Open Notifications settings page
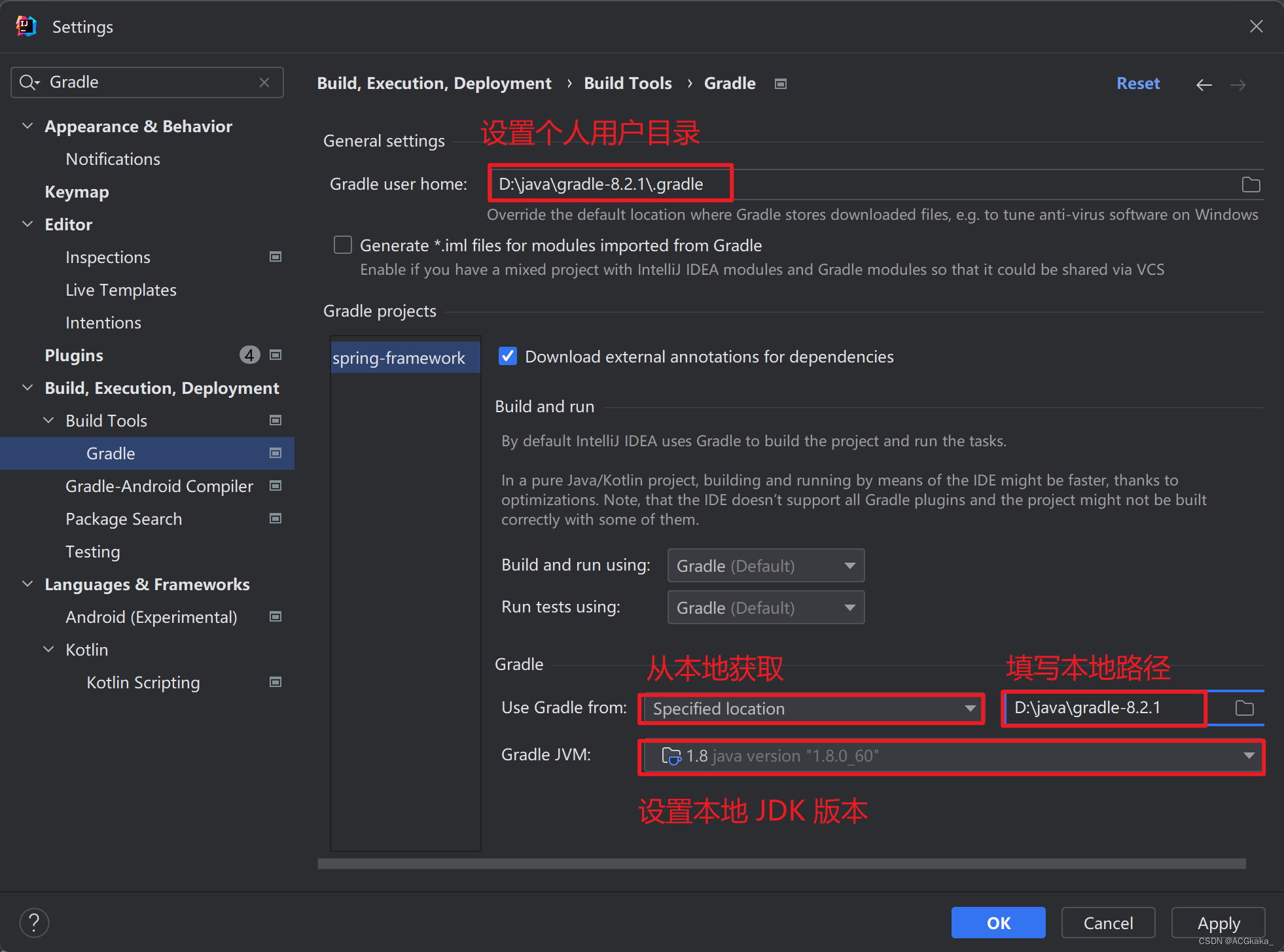The height and width of the screenshot is (952, 1284). 113,159
